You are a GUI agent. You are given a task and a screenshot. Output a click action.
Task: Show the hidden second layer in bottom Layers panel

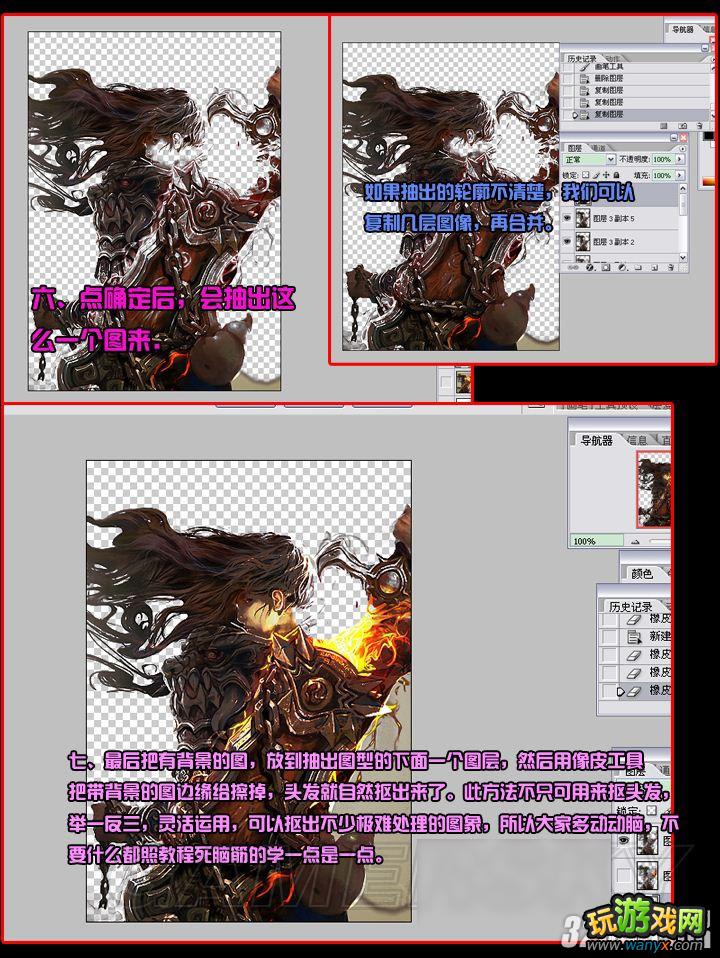pos(624,875)
